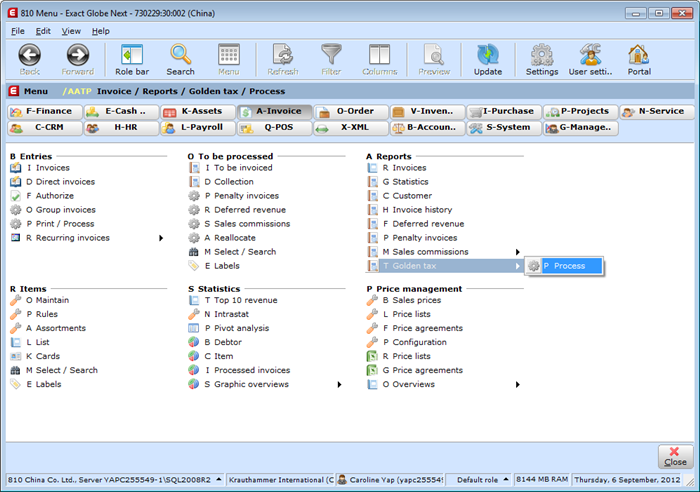Open Print / Process entry
The width and height of the screenshot is (700, 492).
pyautogui.click(x=65, y=224)
